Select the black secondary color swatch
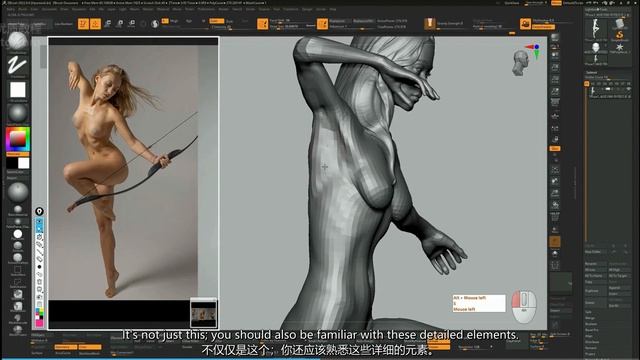The height and width of the screenshot is (360, 640). (x=12, y=163)
